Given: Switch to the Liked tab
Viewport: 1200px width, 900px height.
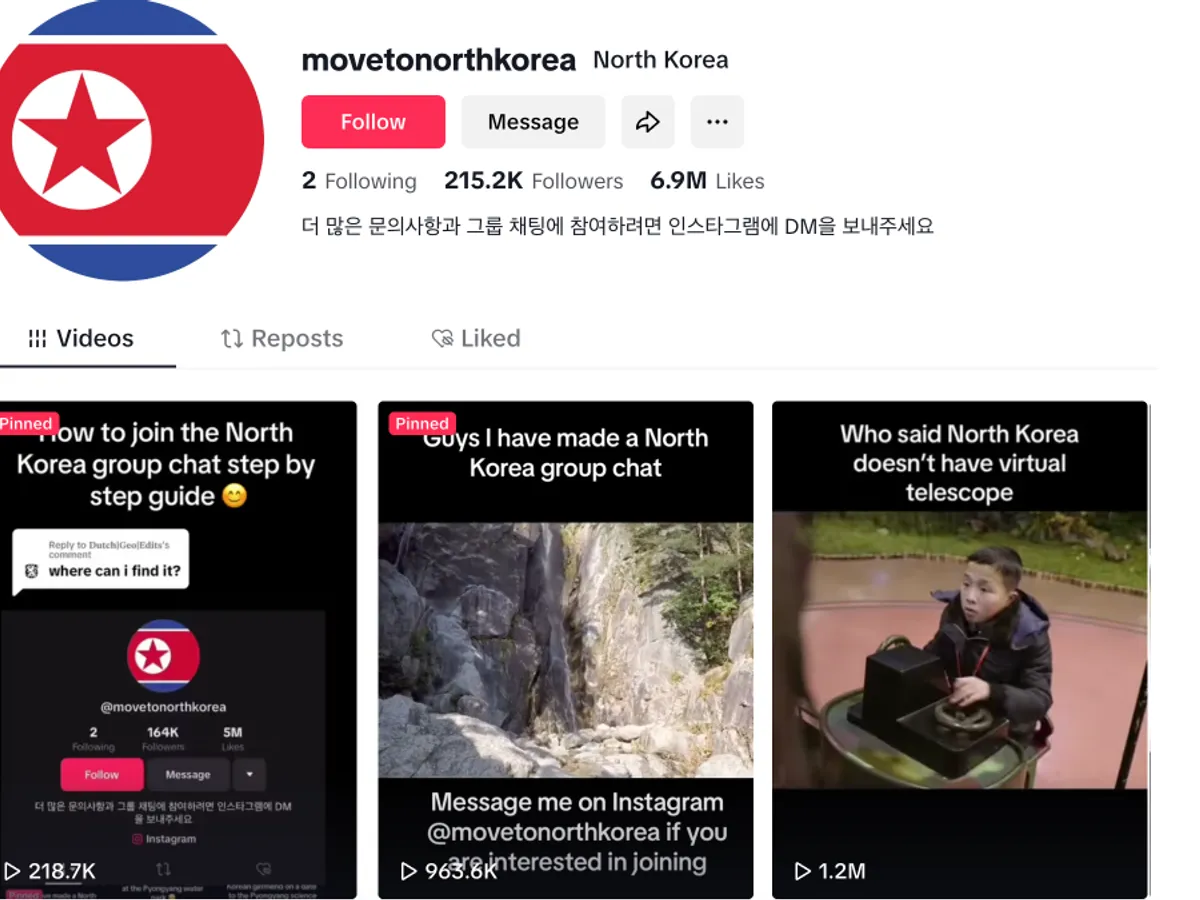Looking at the screenshot, I should (476, 339).
